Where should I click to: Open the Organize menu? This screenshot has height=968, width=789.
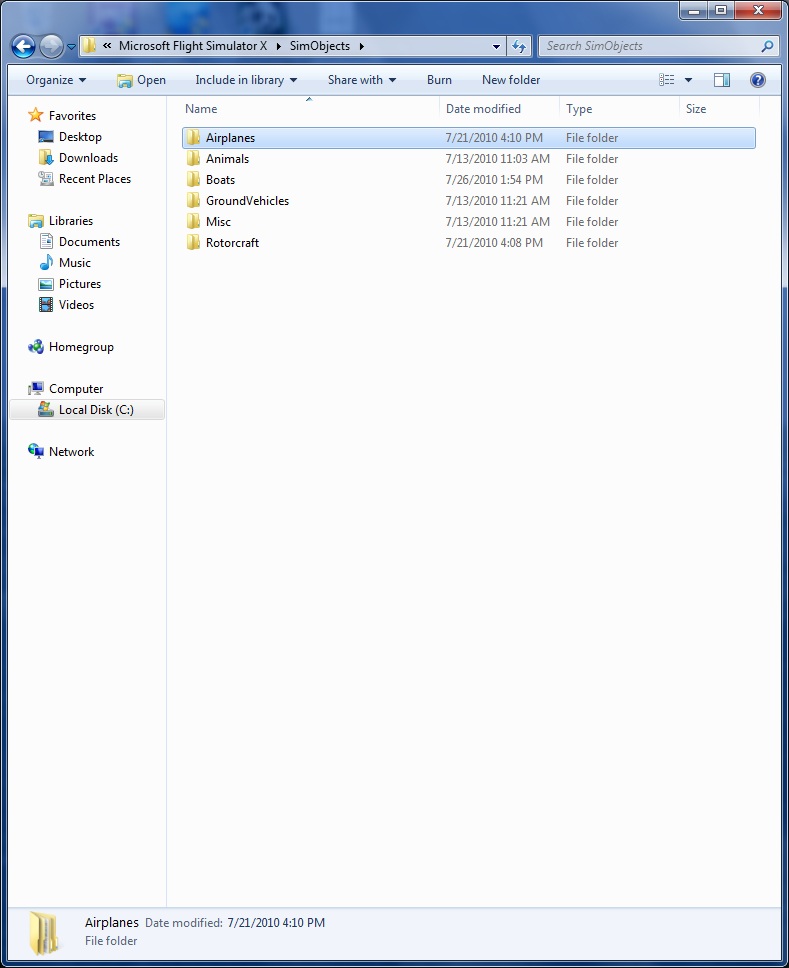click(56, 80)
